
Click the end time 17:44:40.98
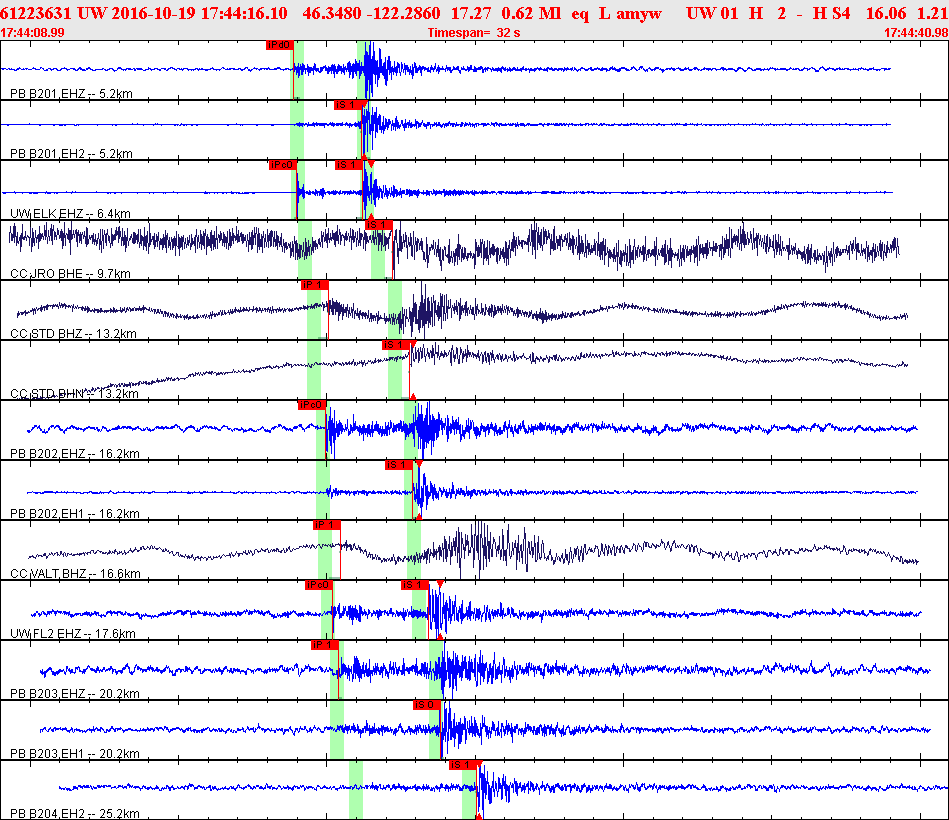916,33
